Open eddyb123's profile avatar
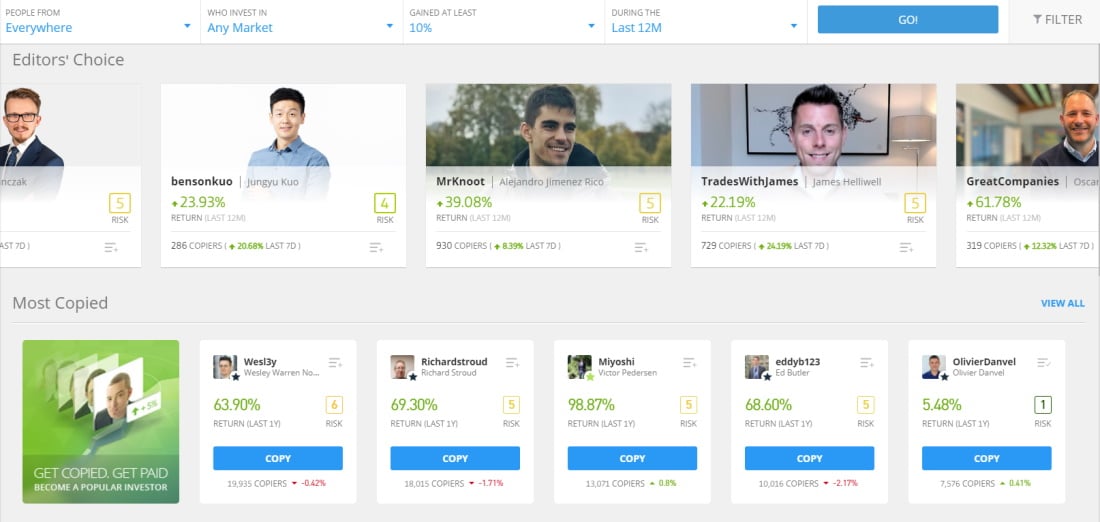 coord(757,367)
